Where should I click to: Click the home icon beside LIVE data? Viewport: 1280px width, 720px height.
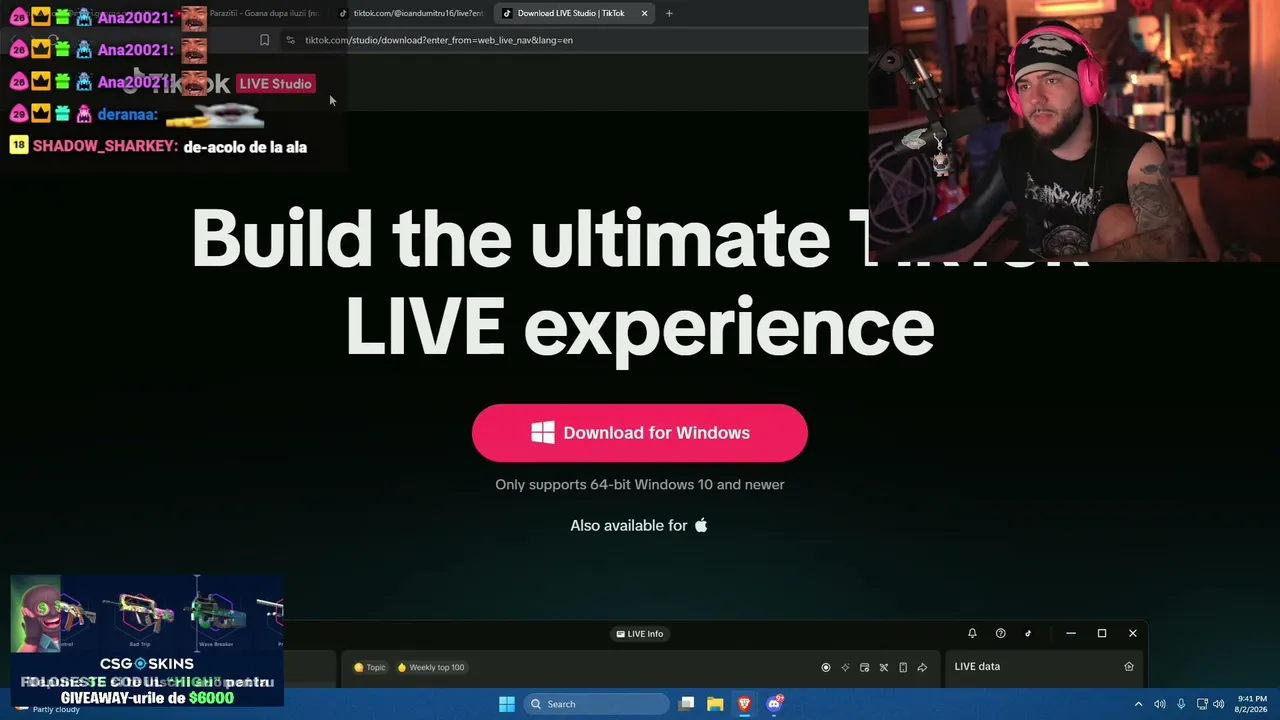pyautogui.click(x=1129, y=667)
